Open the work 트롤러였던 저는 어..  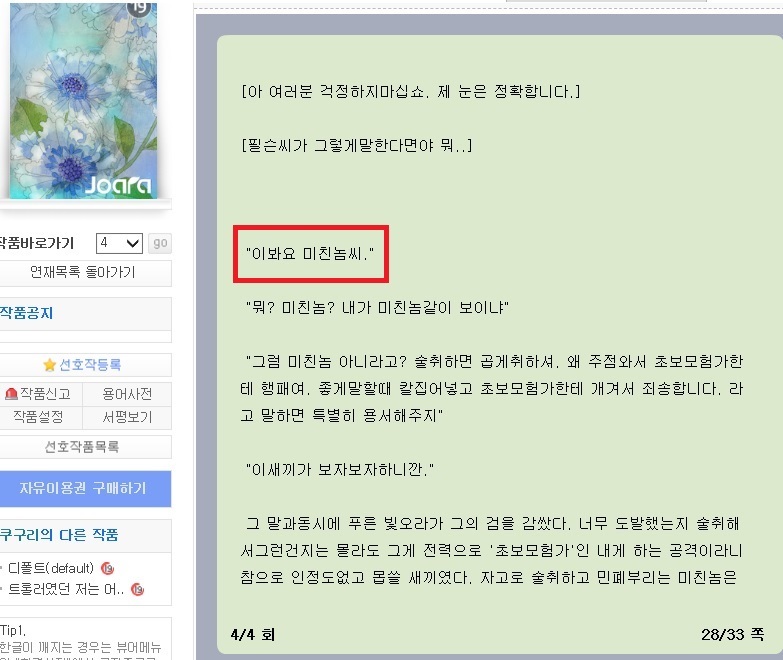65,590
